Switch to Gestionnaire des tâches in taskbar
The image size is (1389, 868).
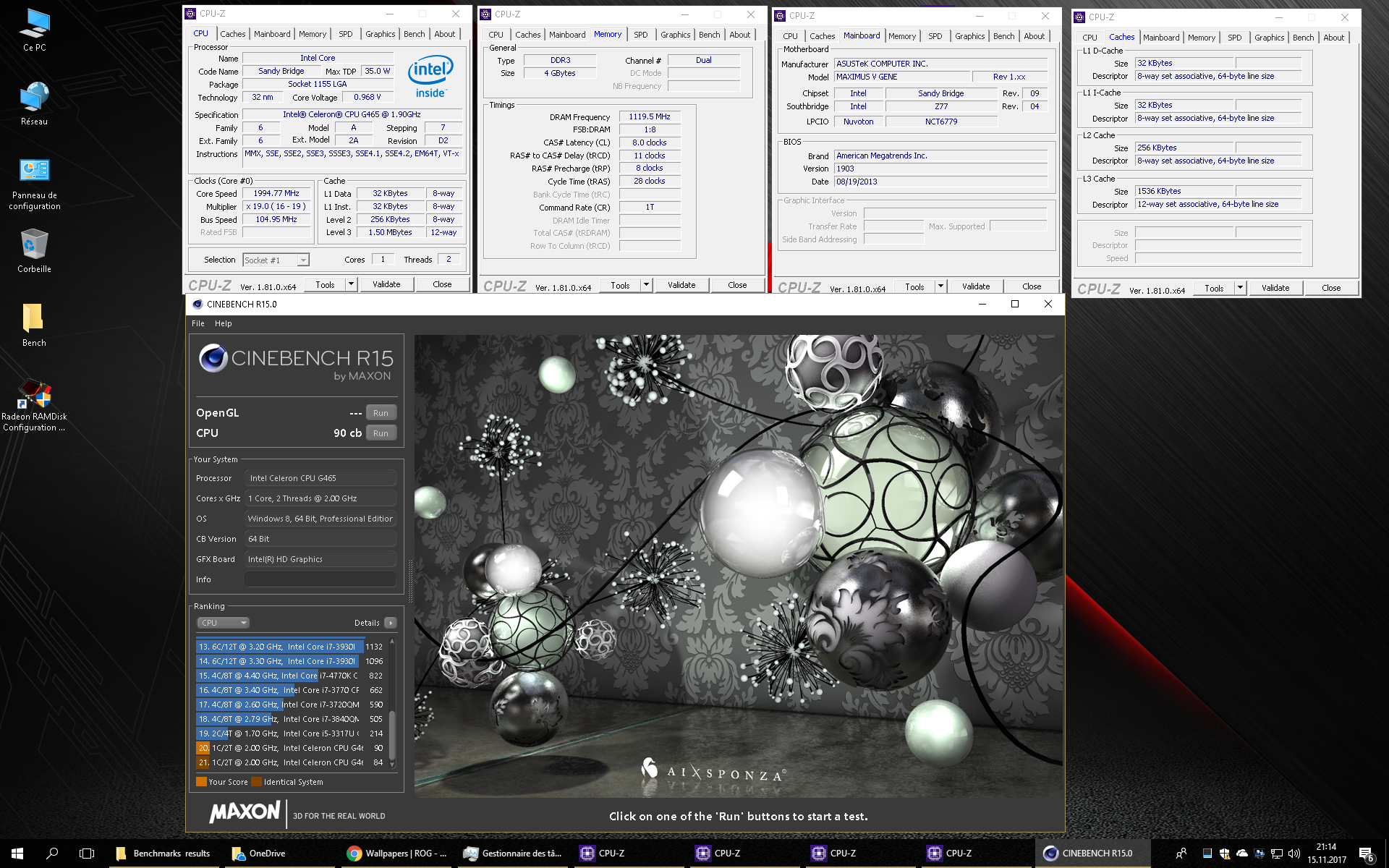tap(514, 854)
